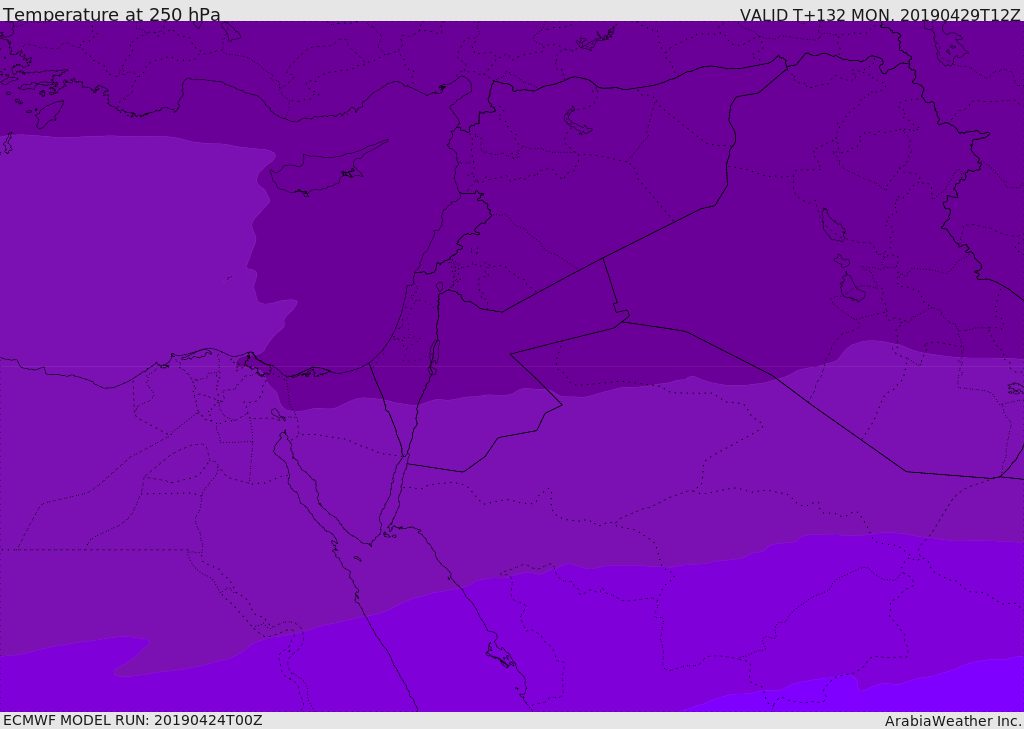Click the 'Temperature at 250 hPa' title text
The height and width of the screenshot is (729, 1024).
click(x=112, y=14)
